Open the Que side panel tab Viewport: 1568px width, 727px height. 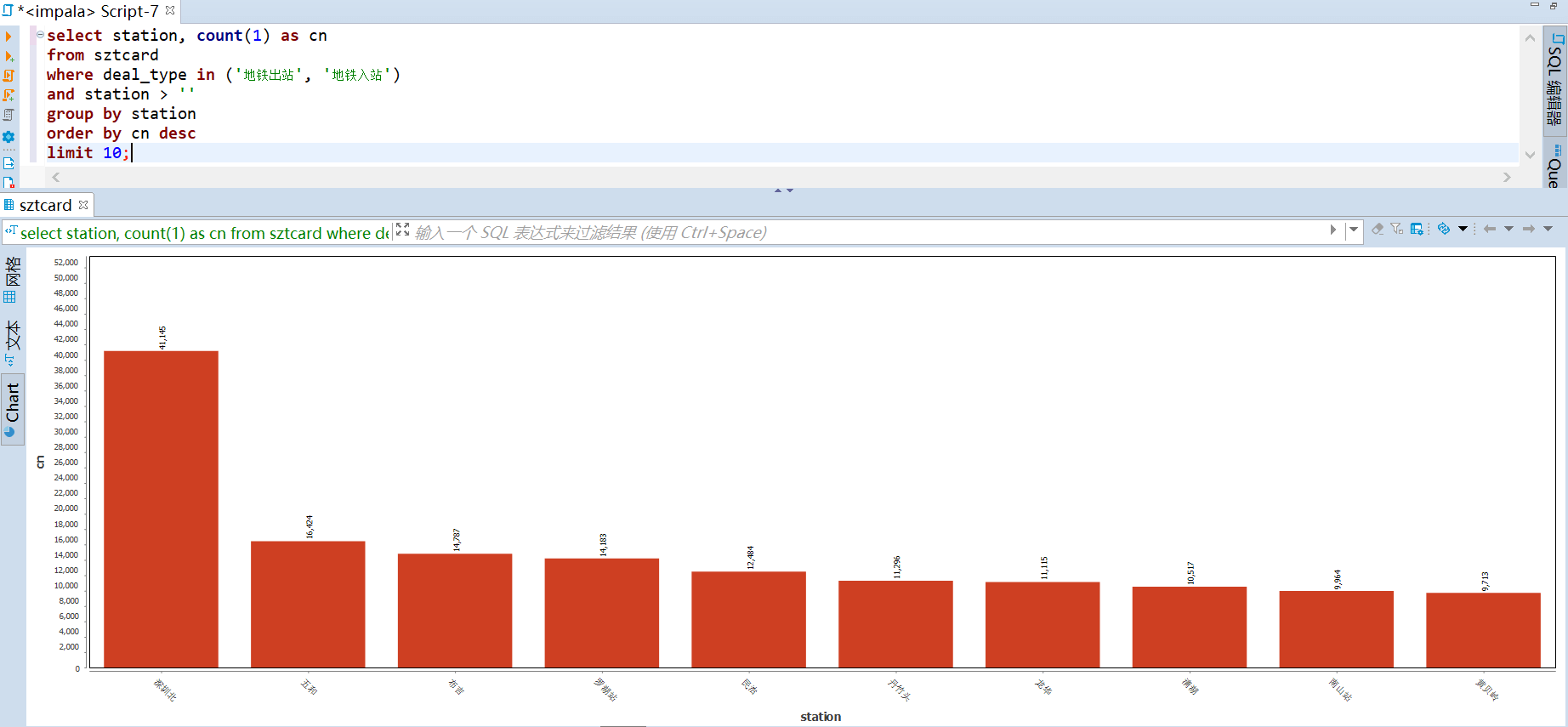coord(1555,164)
